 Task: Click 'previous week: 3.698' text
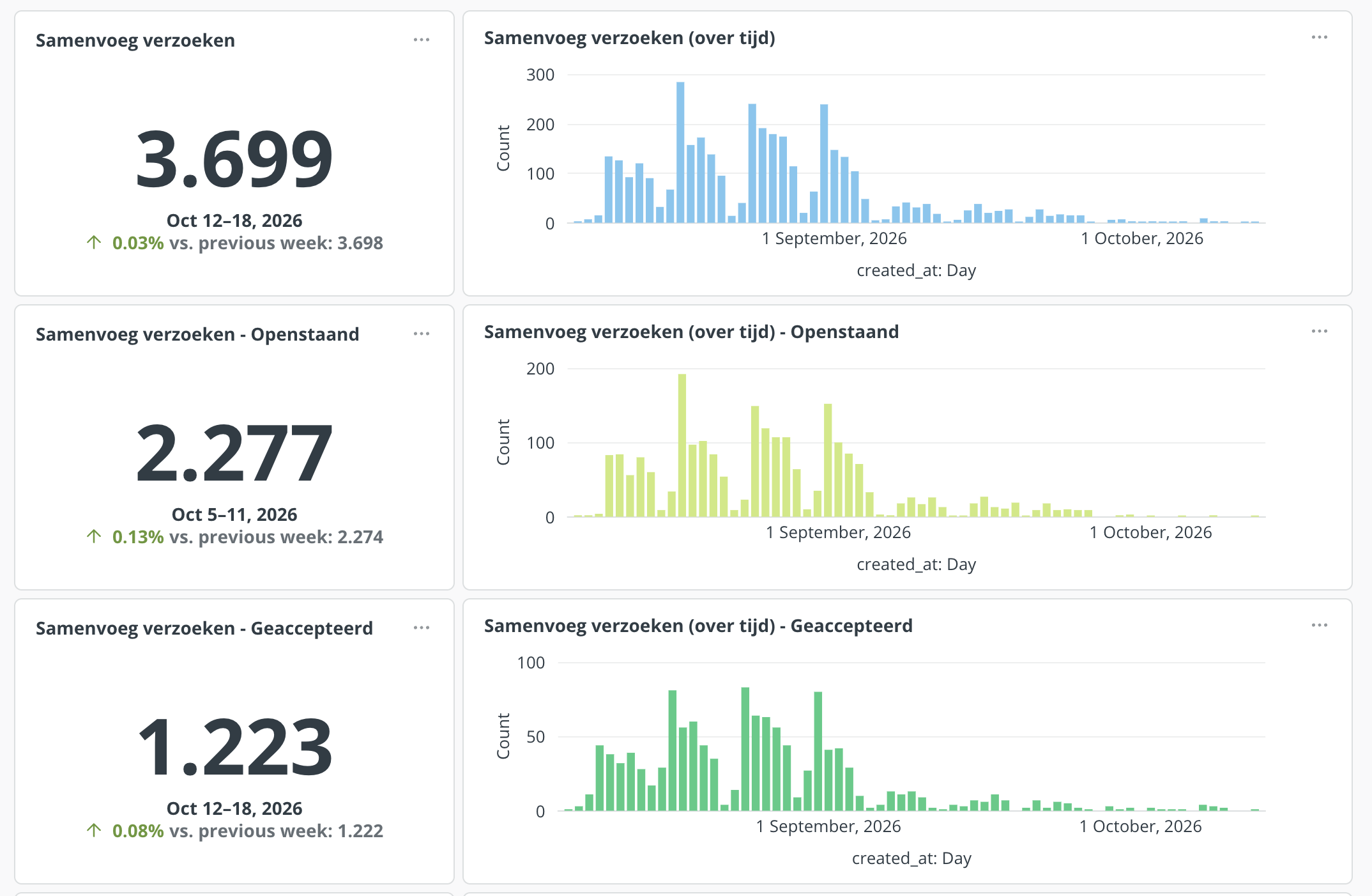tap(291, 243)
